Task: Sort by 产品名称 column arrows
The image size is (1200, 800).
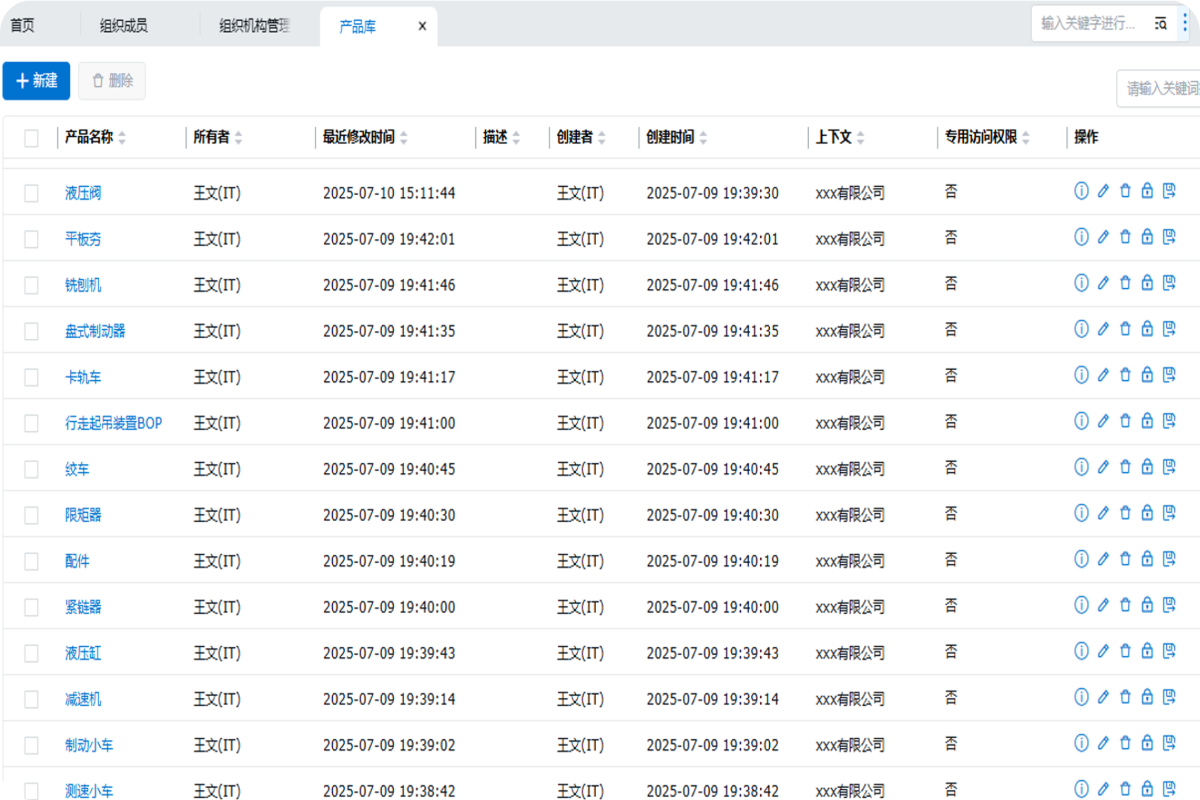Action: tap(122, 138)
